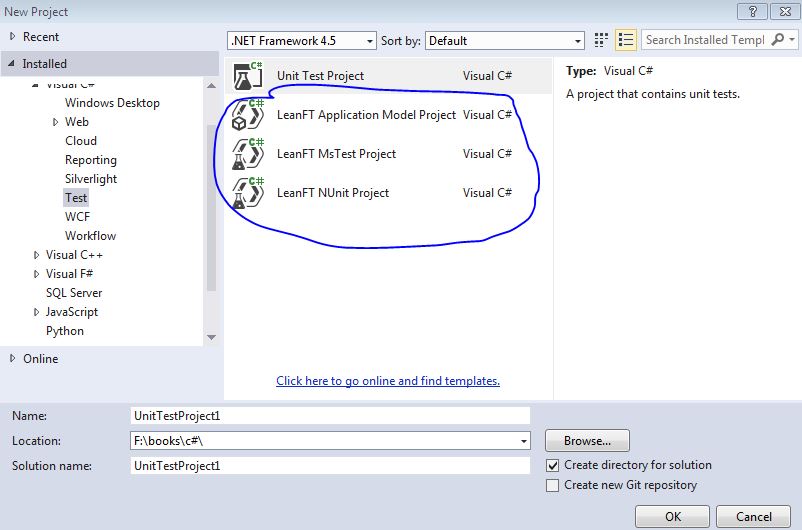This screenshot has width=802, height=530.
Task: Click the LeanFT NUnit Project name text
Action: point(333,193)
